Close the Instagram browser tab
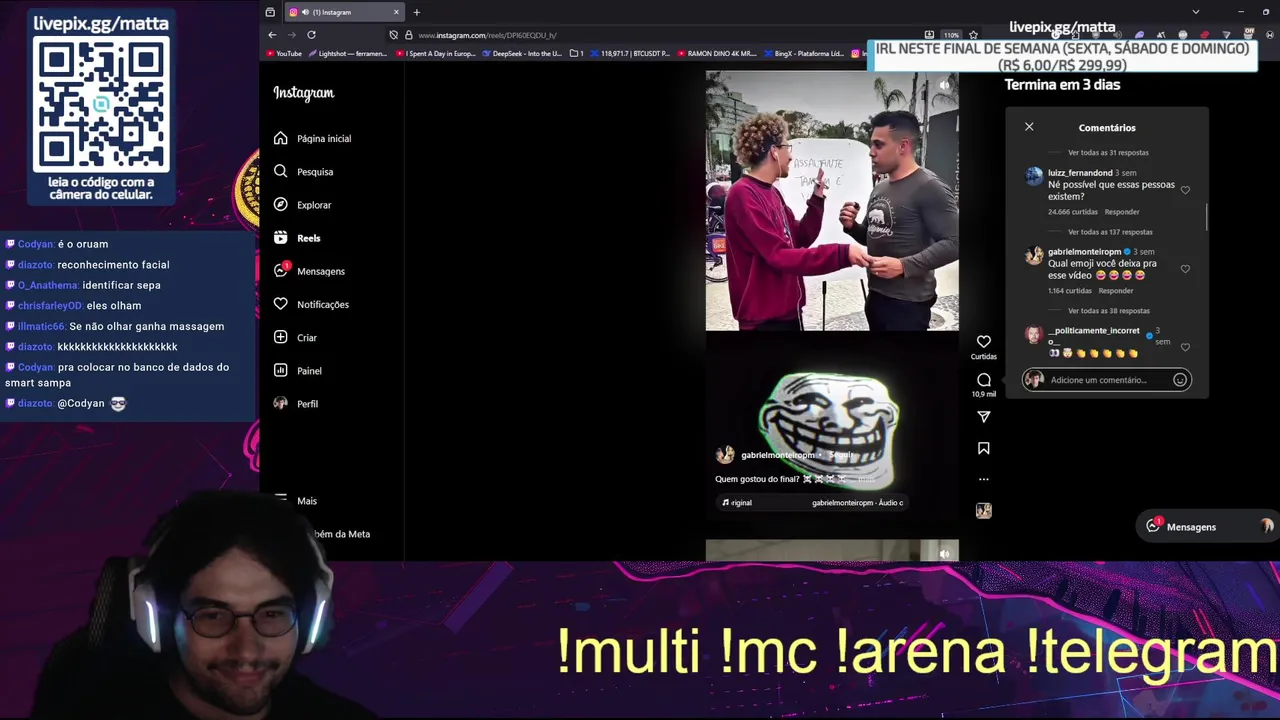The height and width of the screenshot is (720, 1280). (396, 12)
